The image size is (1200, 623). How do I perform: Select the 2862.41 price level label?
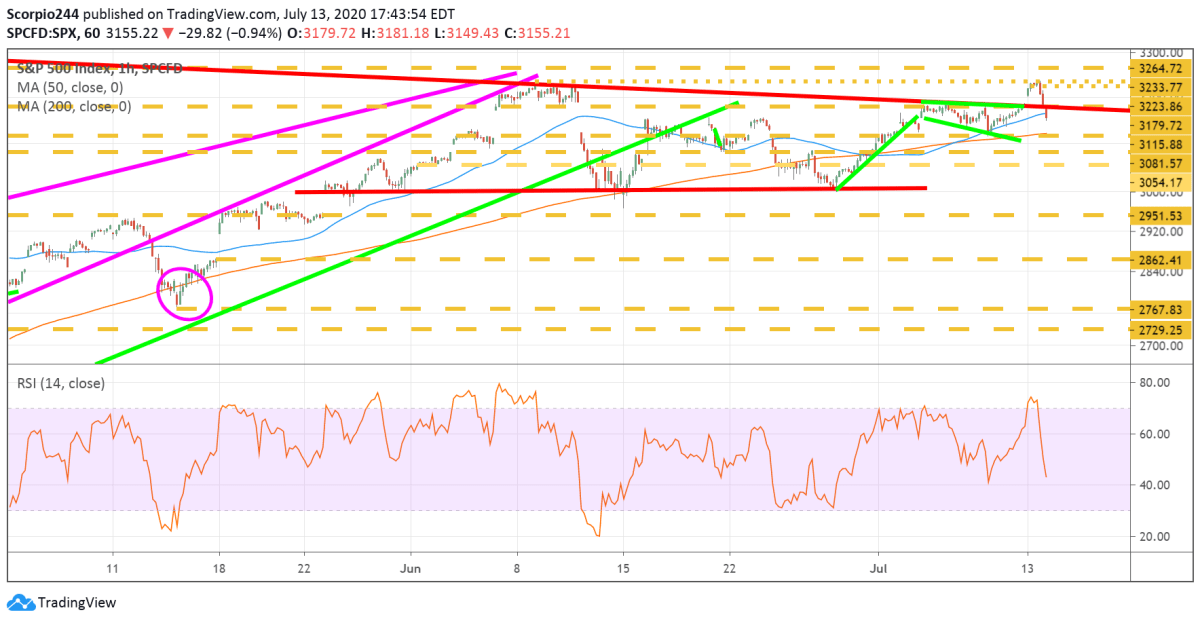coord(1161,260)
